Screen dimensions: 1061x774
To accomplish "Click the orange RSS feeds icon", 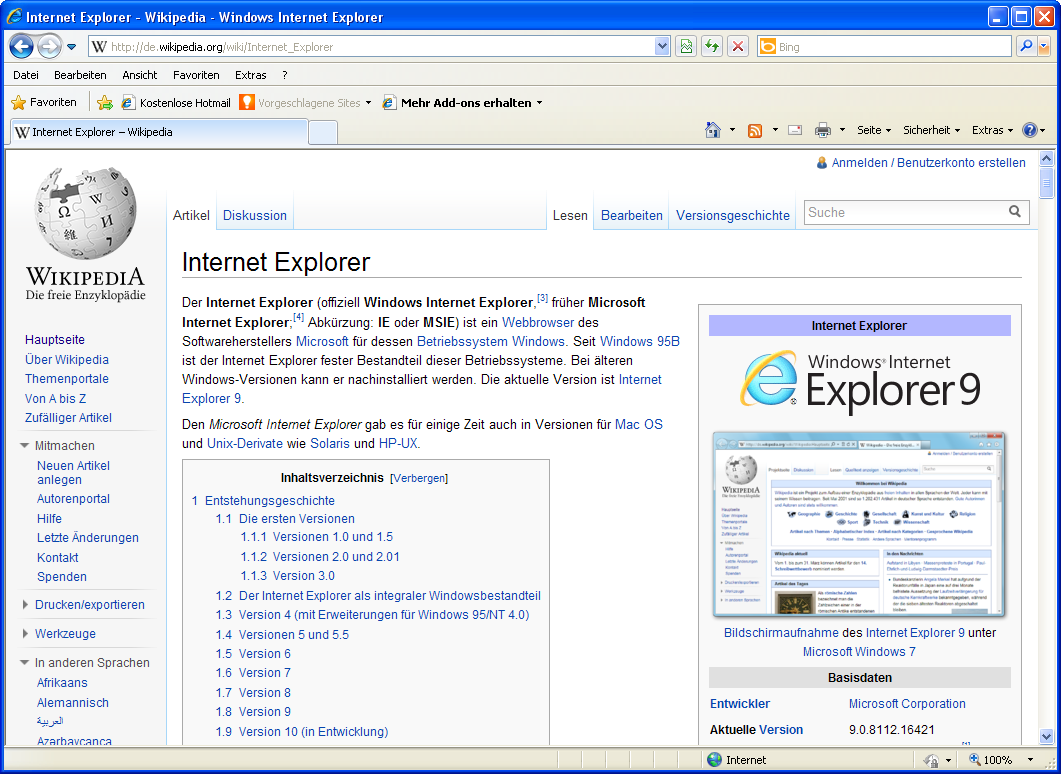I will [755, 130].
